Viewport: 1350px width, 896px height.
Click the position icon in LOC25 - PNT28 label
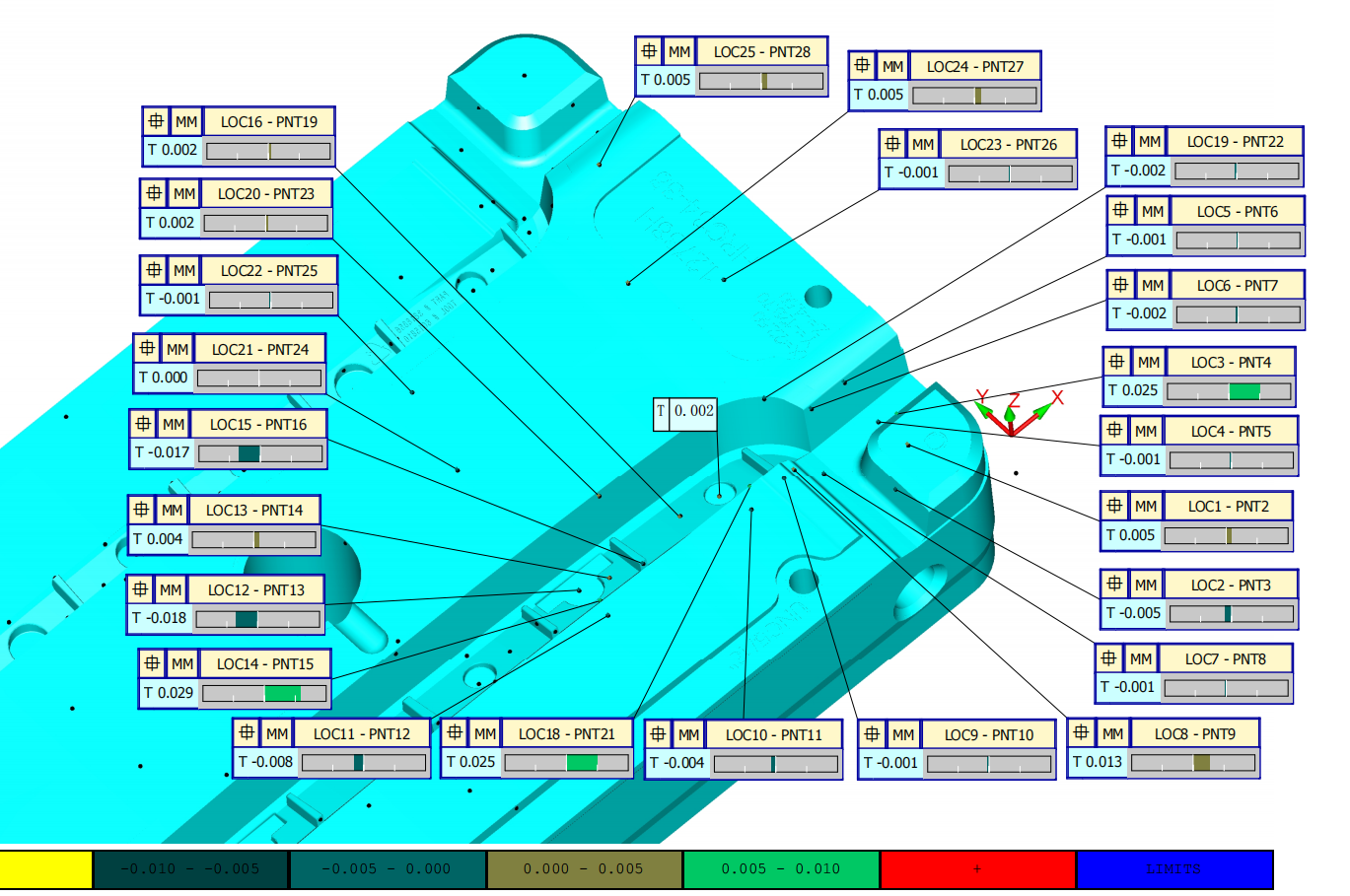click(649, 51)
